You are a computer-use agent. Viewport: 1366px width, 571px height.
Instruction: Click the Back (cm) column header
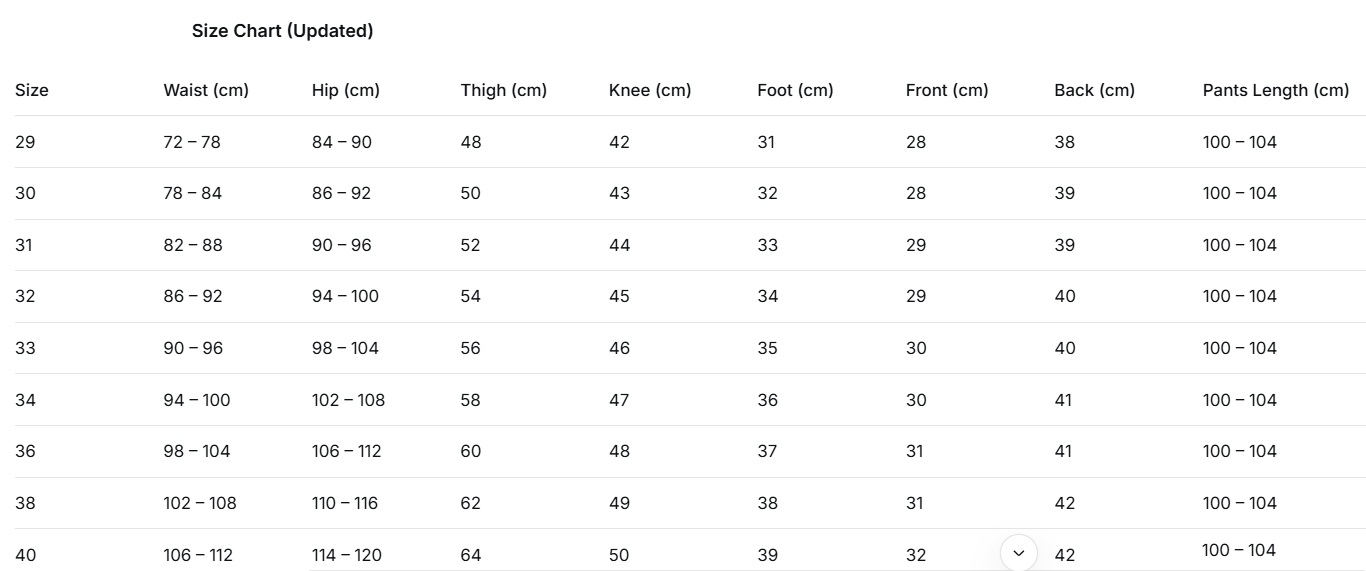[x=1094, y=90]
